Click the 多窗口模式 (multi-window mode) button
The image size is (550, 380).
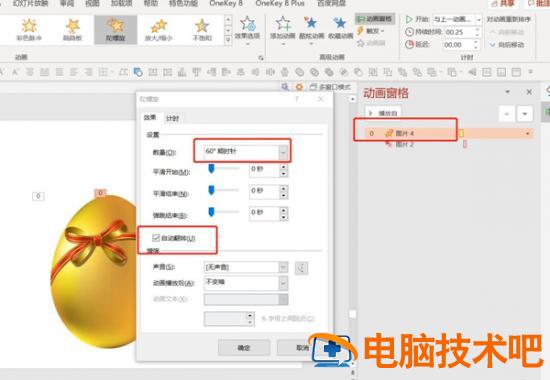(x=330, y=87)
